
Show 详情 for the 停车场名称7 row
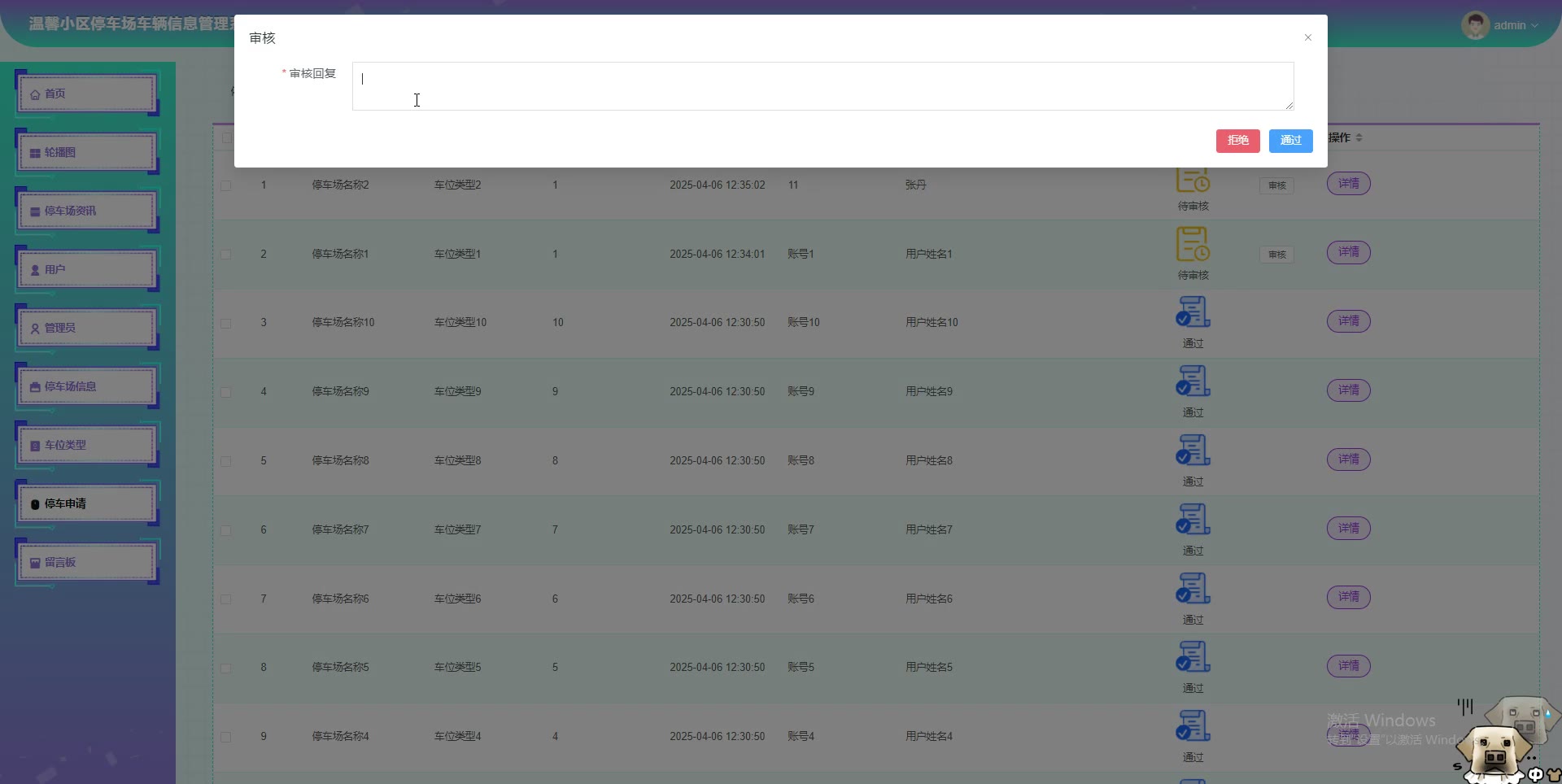coord(1349,529)
